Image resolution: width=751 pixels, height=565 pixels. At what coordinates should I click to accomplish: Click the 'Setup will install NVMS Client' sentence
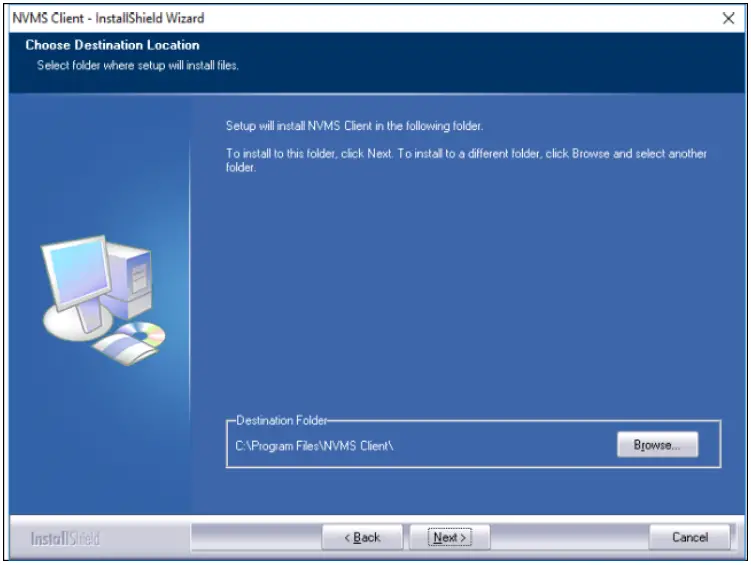pyautogui.click(x=354, y=126)
